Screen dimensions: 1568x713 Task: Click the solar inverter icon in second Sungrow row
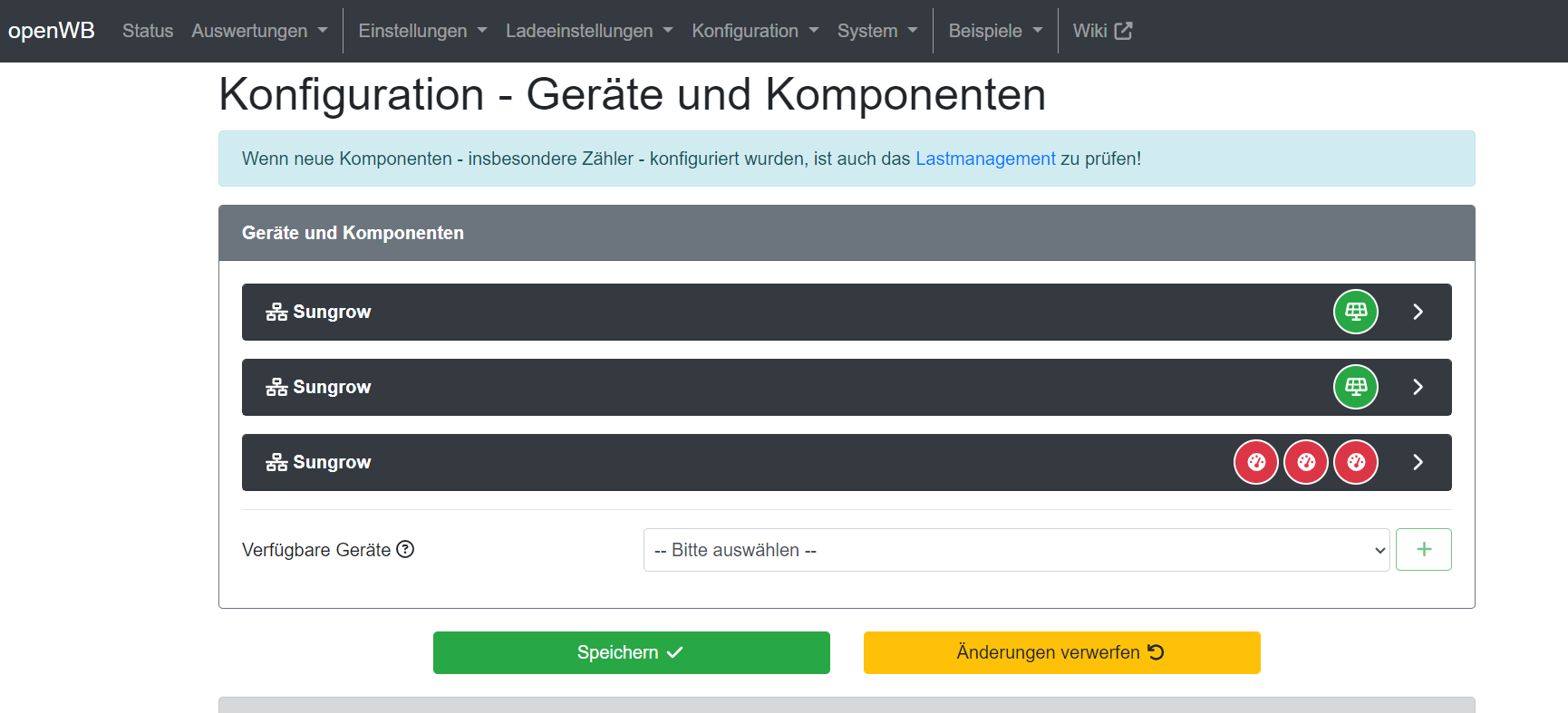1356,387
